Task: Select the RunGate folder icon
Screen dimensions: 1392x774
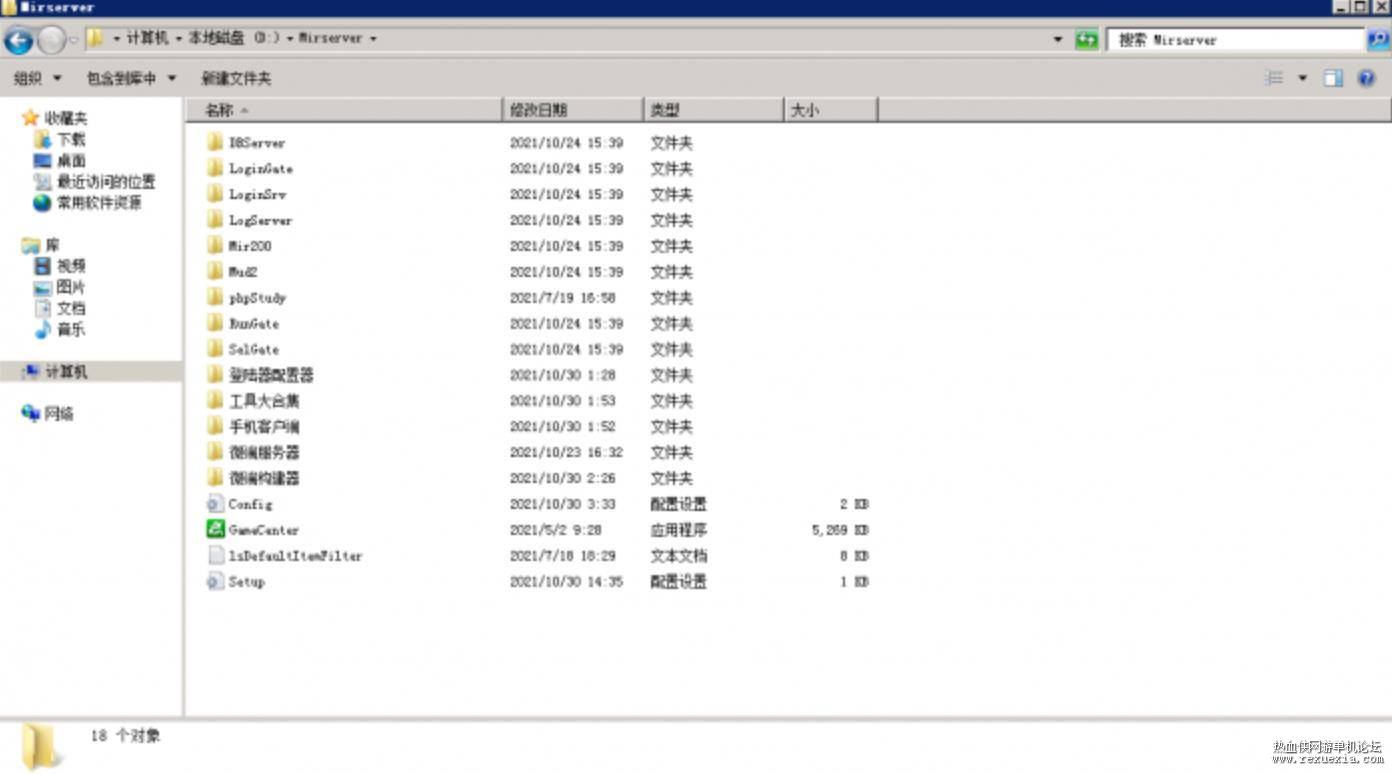Action: 215,323
